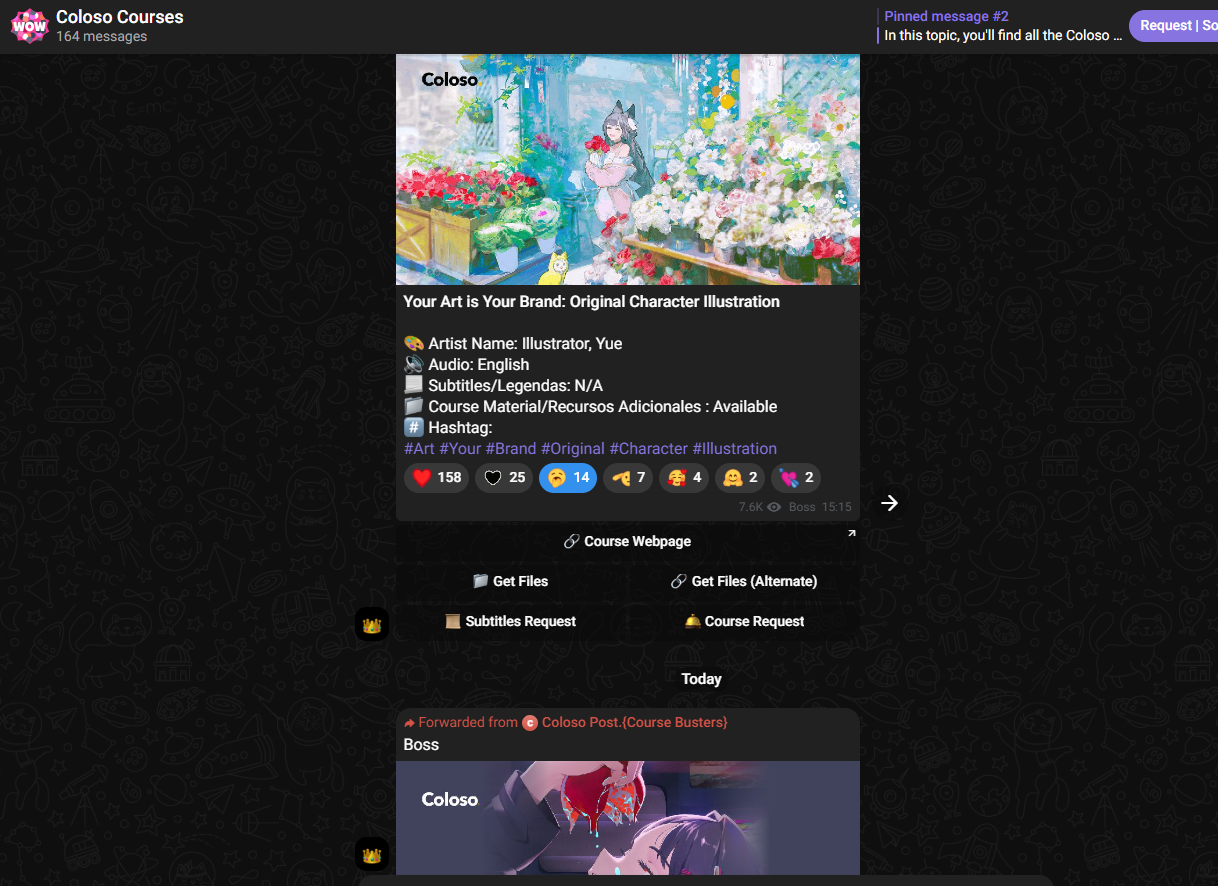
Task: Click Get Files (Alternate) button
Action: click(744, 581)
